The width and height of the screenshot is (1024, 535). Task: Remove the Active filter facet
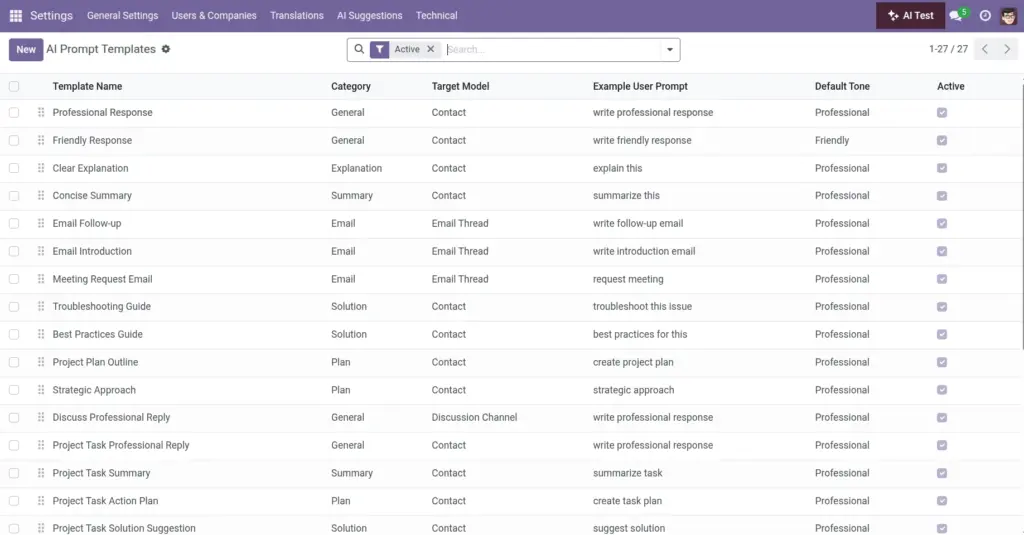pyautogui.click(x=430, y=49)
